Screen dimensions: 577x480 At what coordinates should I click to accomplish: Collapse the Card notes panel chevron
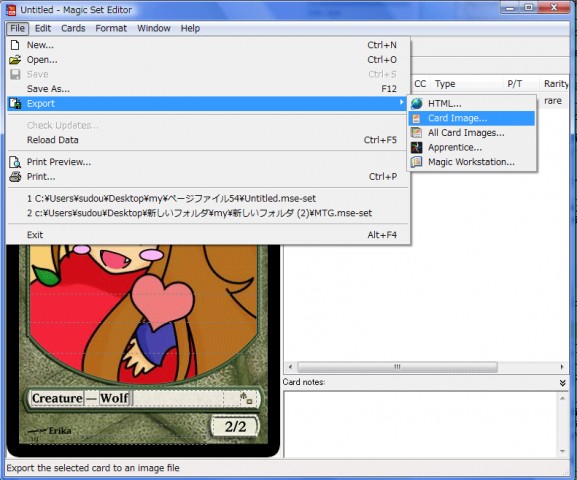point(562,383)
